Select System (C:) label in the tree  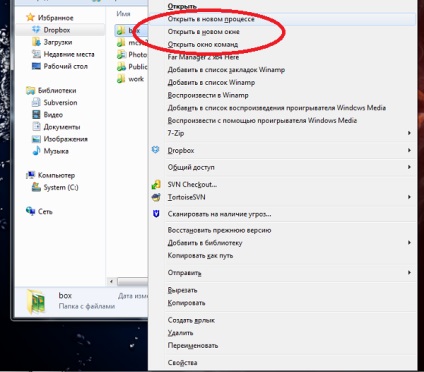61,187
